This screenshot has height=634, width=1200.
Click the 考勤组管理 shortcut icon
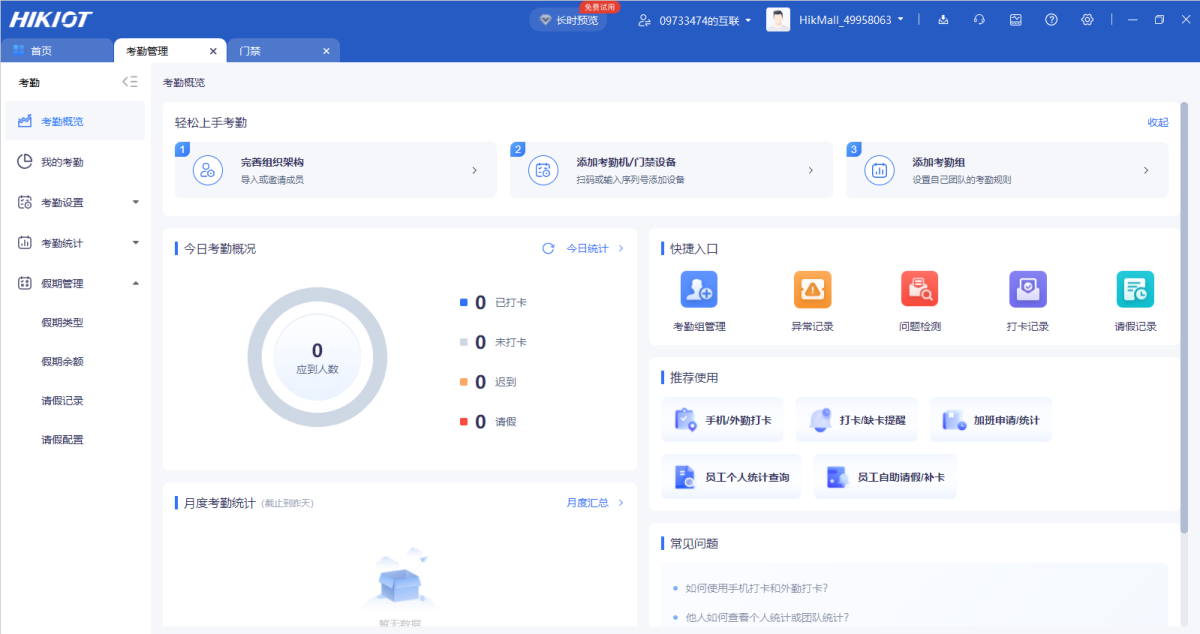click(x=699, y=290)
